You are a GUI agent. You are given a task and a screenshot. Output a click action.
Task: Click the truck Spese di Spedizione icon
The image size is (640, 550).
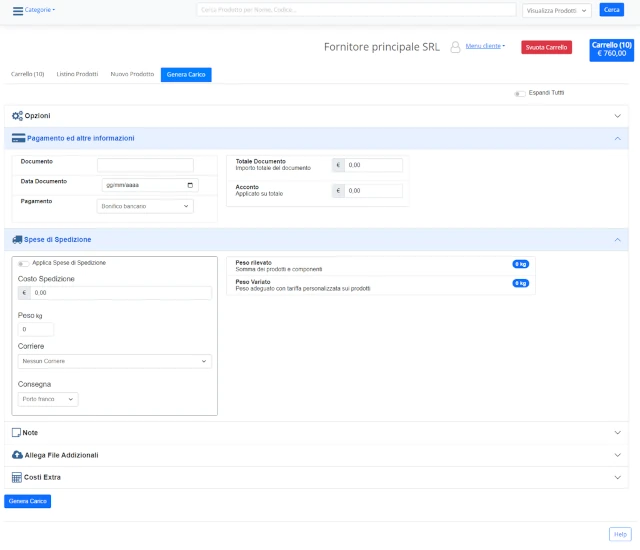pyautogui.click(x=17, y=240)
